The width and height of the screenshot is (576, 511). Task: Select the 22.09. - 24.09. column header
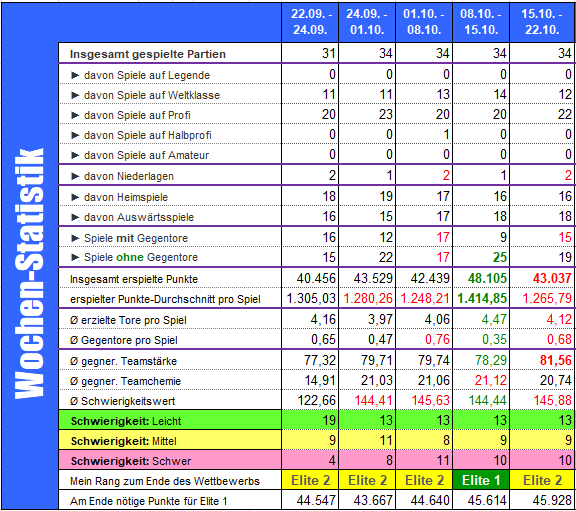point(310,22)
